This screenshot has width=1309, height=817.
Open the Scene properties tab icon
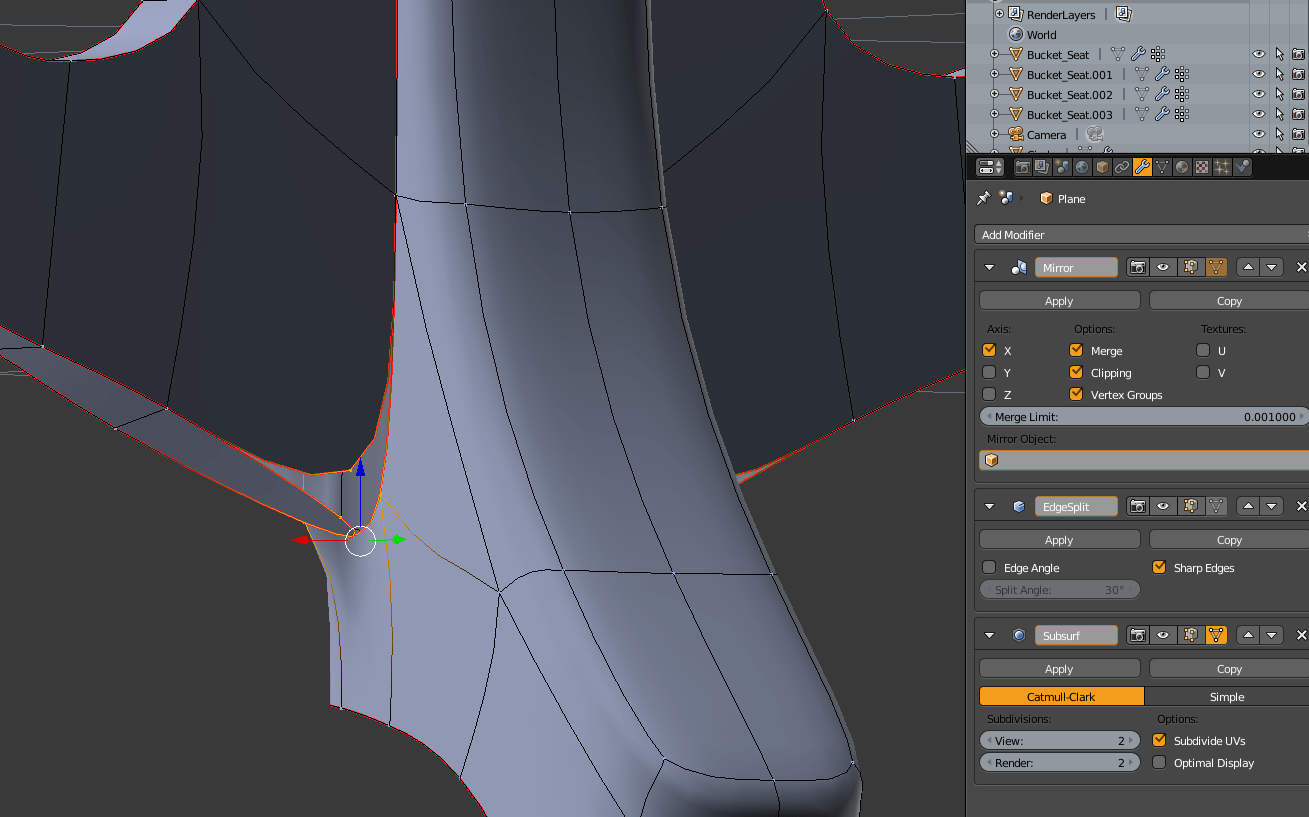pos(1062,167)
